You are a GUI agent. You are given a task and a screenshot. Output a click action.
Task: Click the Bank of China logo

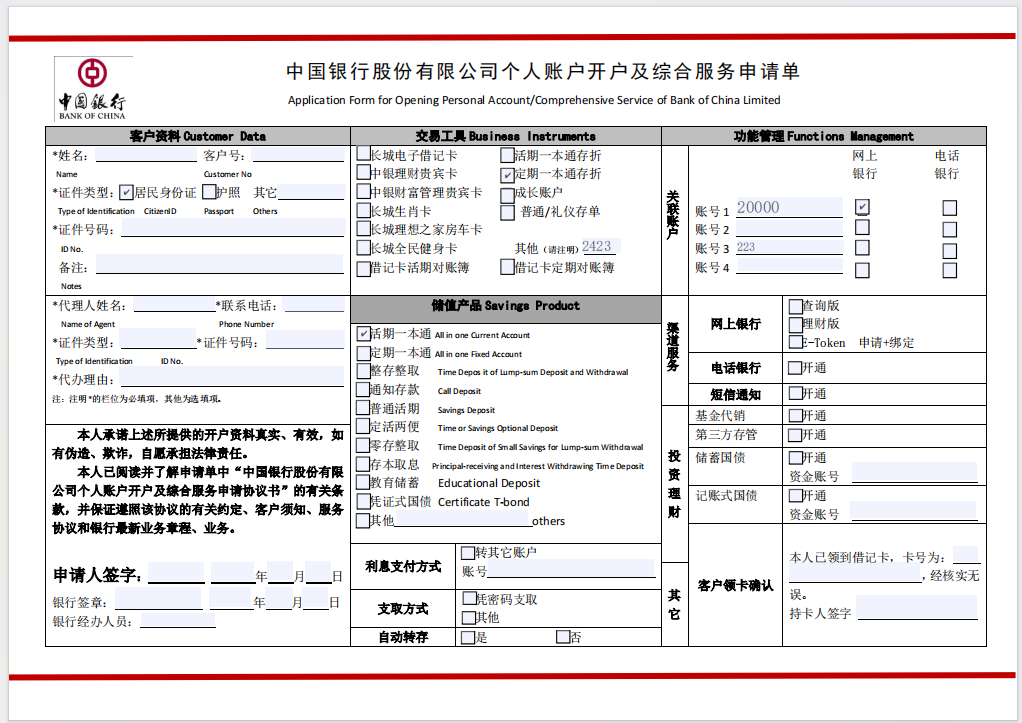click(x=92, y=89)
